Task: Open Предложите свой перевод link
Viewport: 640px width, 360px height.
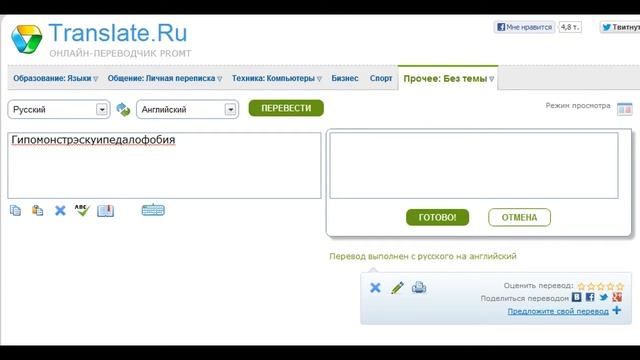Action: point(558,311)
